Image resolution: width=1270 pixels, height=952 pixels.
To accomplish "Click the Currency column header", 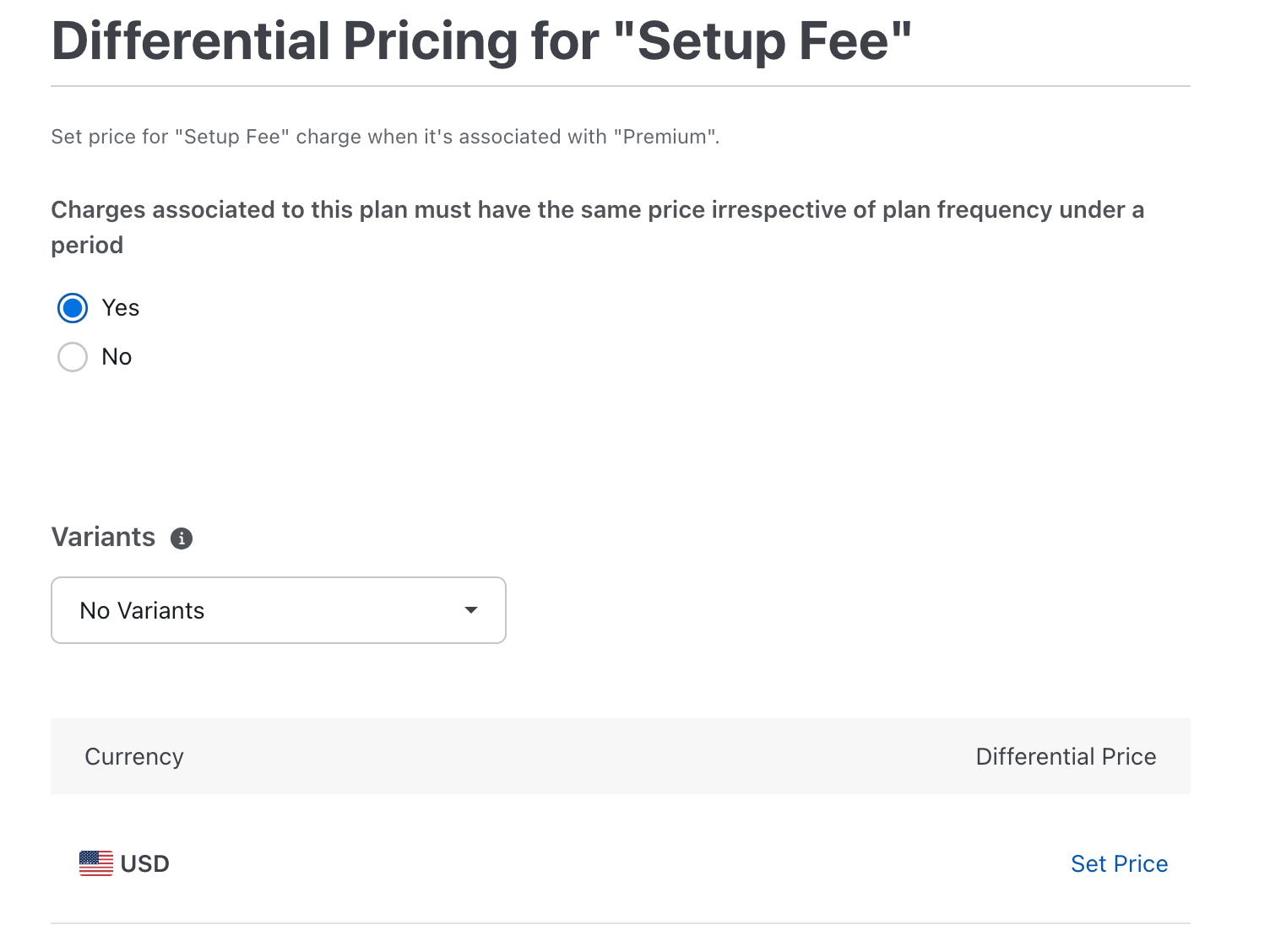I will [134, 756].
